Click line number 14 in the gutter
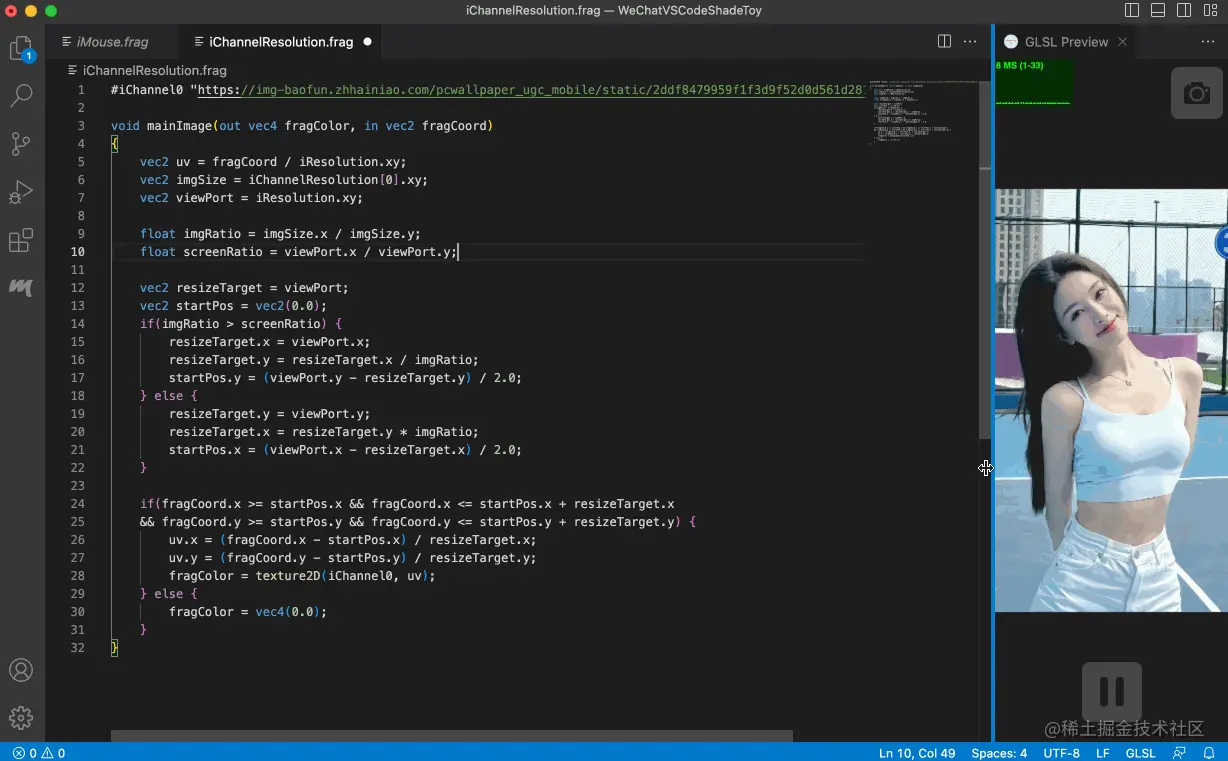The image size is (1228, 761). point(78,324)
